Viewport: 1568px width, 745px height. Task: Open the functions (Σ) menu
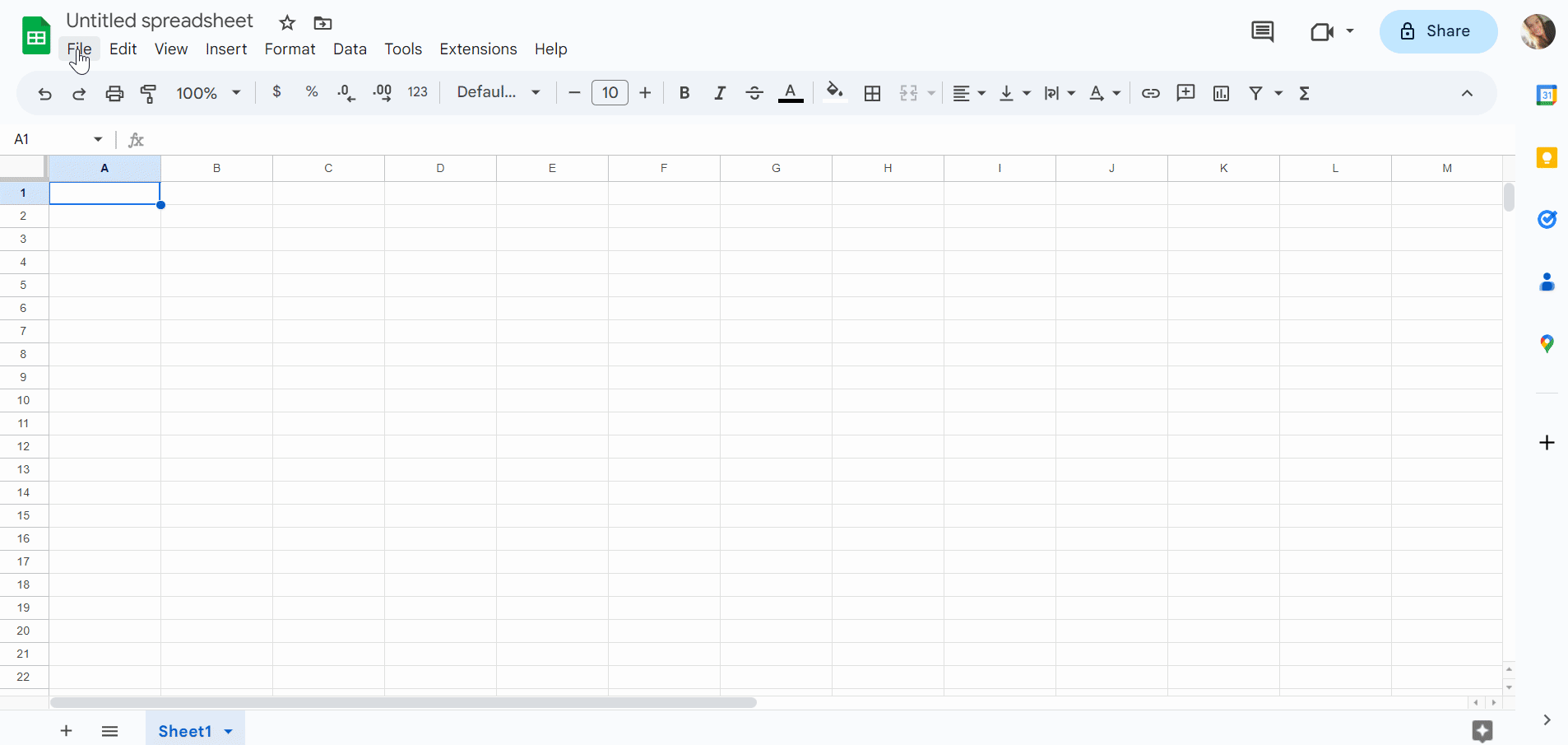(1306, 93)
